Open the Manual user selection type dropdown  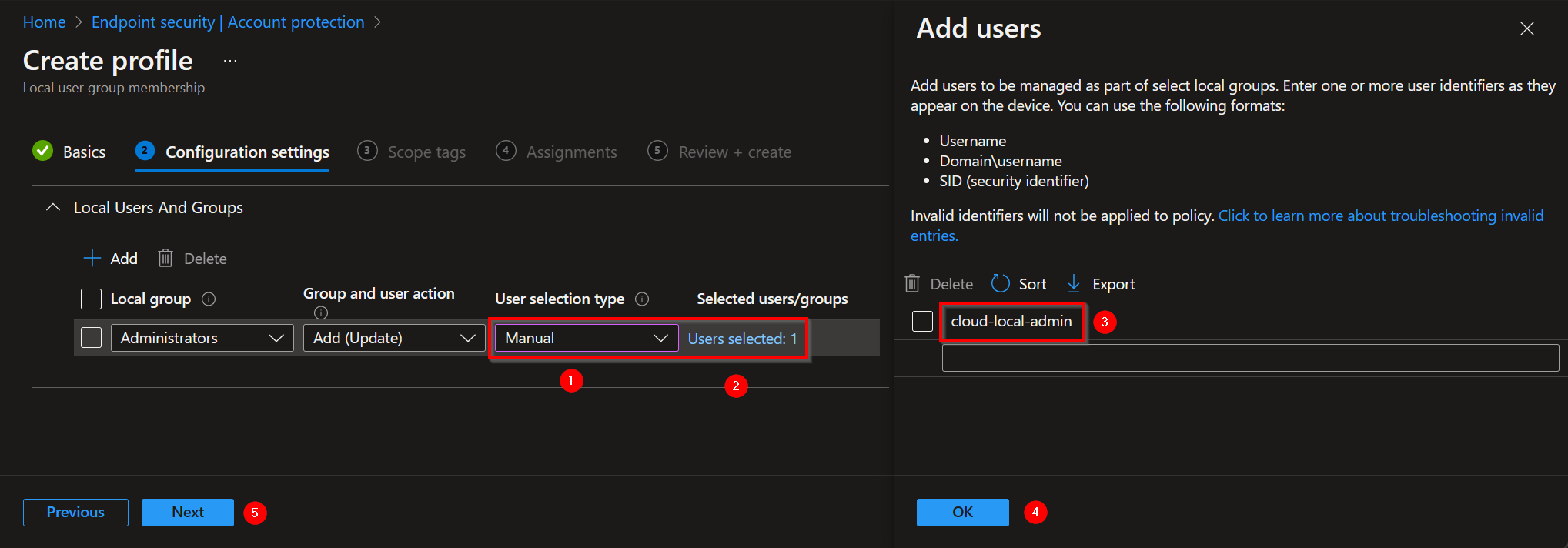[x=587, y=338]
